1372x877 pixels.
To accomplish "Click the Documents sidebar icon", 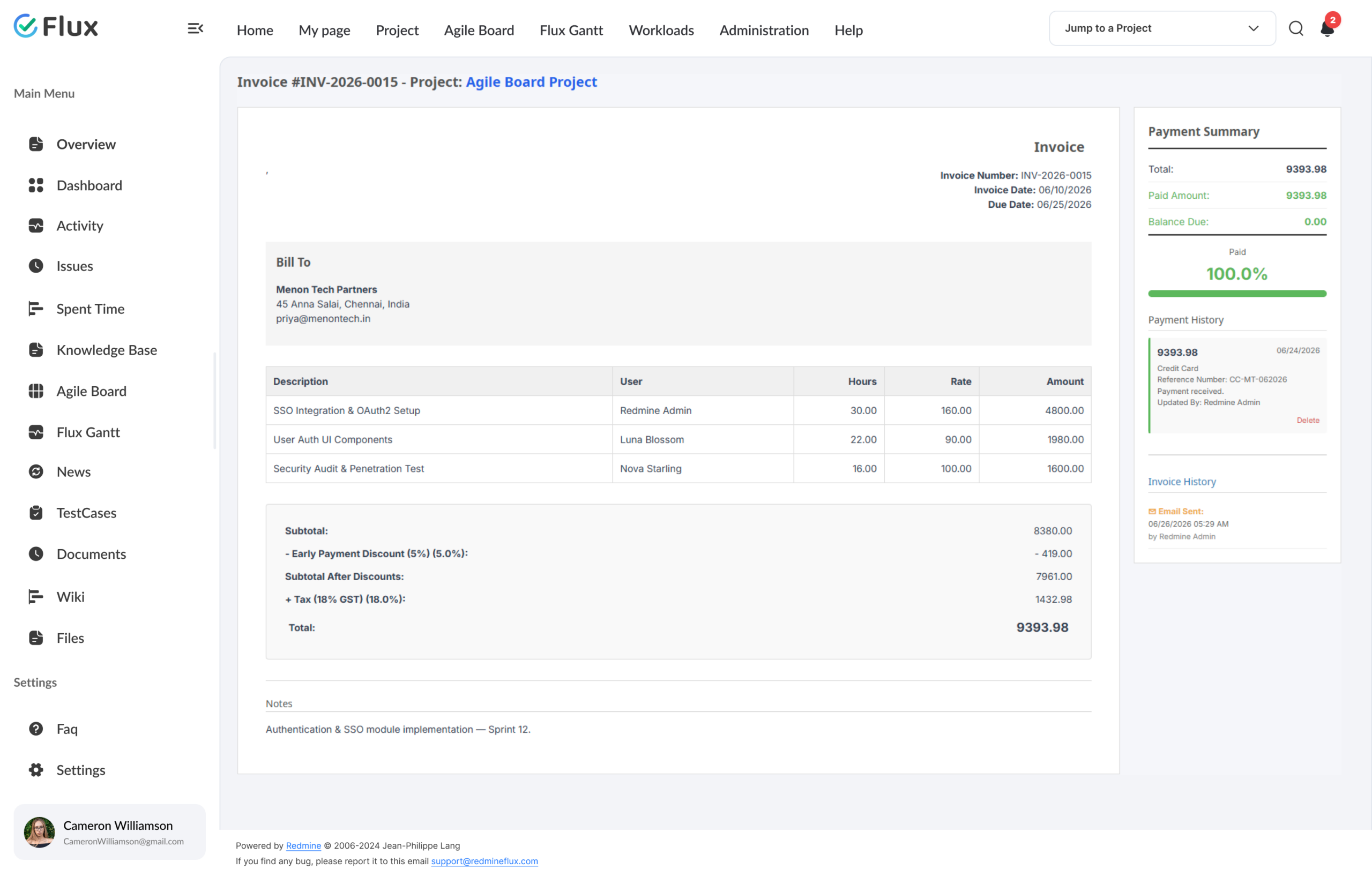I will 36,553.
